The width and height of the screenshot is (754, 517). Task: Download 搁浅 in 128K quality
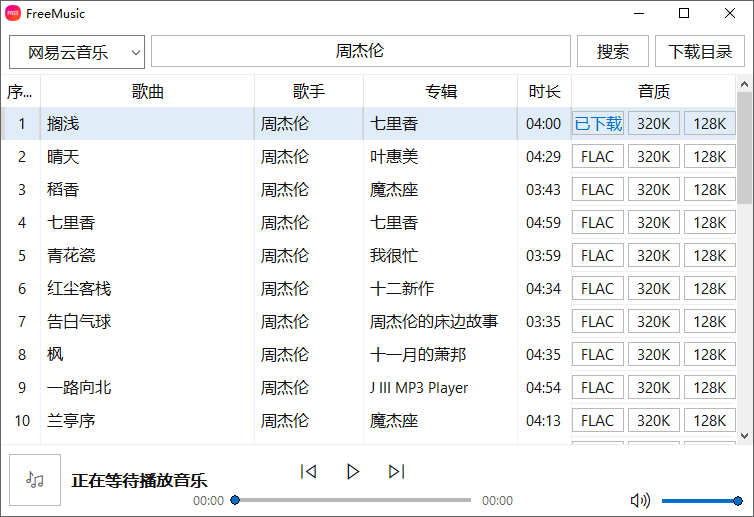[x=710, y=124]
